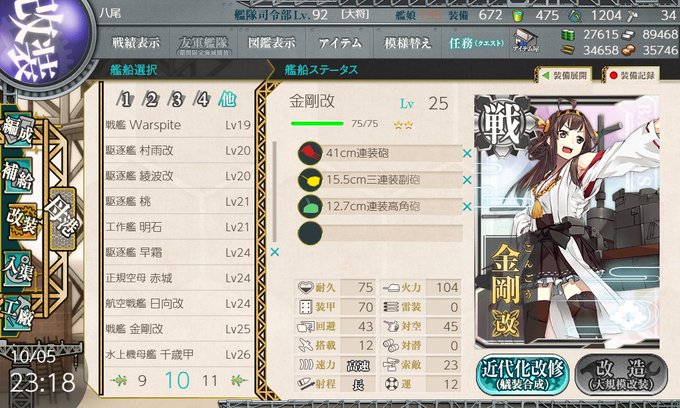Expand the 装備展開 equipment deploy tab
Image resolution: width=680 pixels, height=408 pixels.
[564, 75]
